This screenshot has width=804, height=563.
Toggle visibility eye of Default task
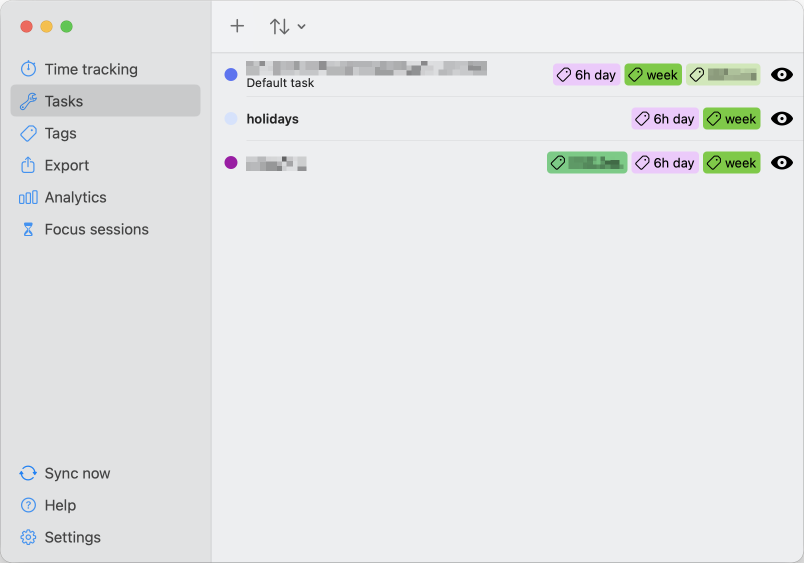782,75
